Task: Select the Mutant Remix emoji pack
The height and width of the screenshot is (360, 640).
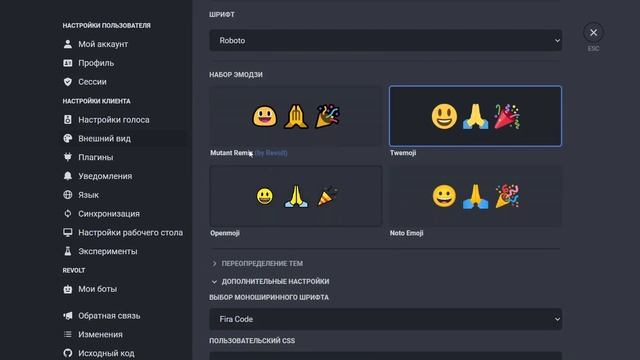Action: pos(296,116)
